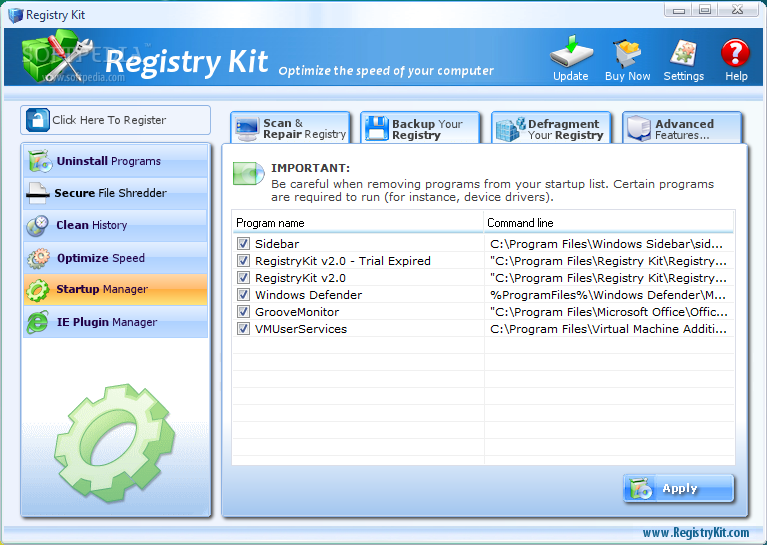Image resolution: width=767 pixels, height=545 pixels.
Task: Switch to Scan & Repair Registry tab
Action: click(291, 128)
